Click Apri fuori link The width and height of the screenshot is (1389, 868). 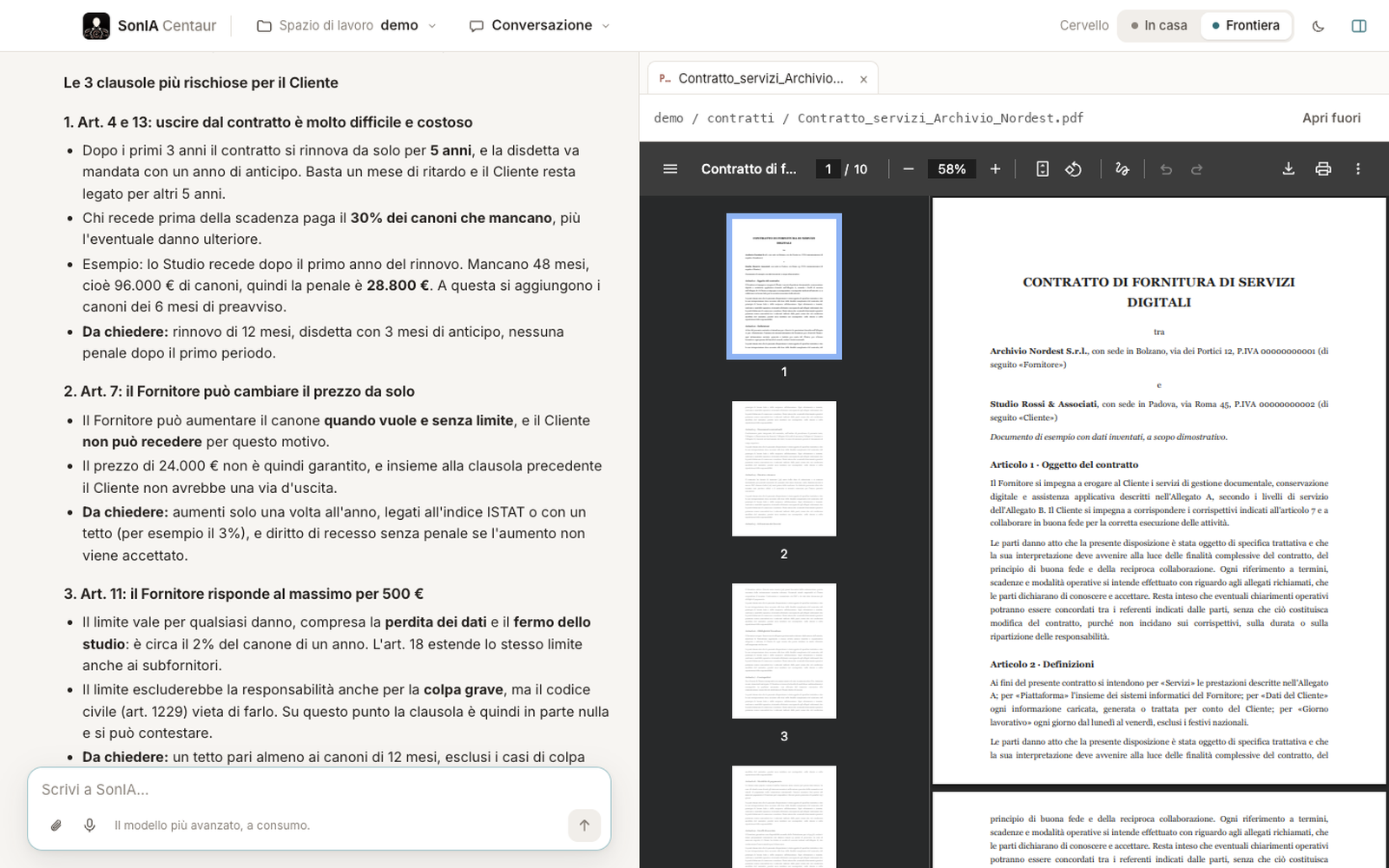click(1331, 118)
